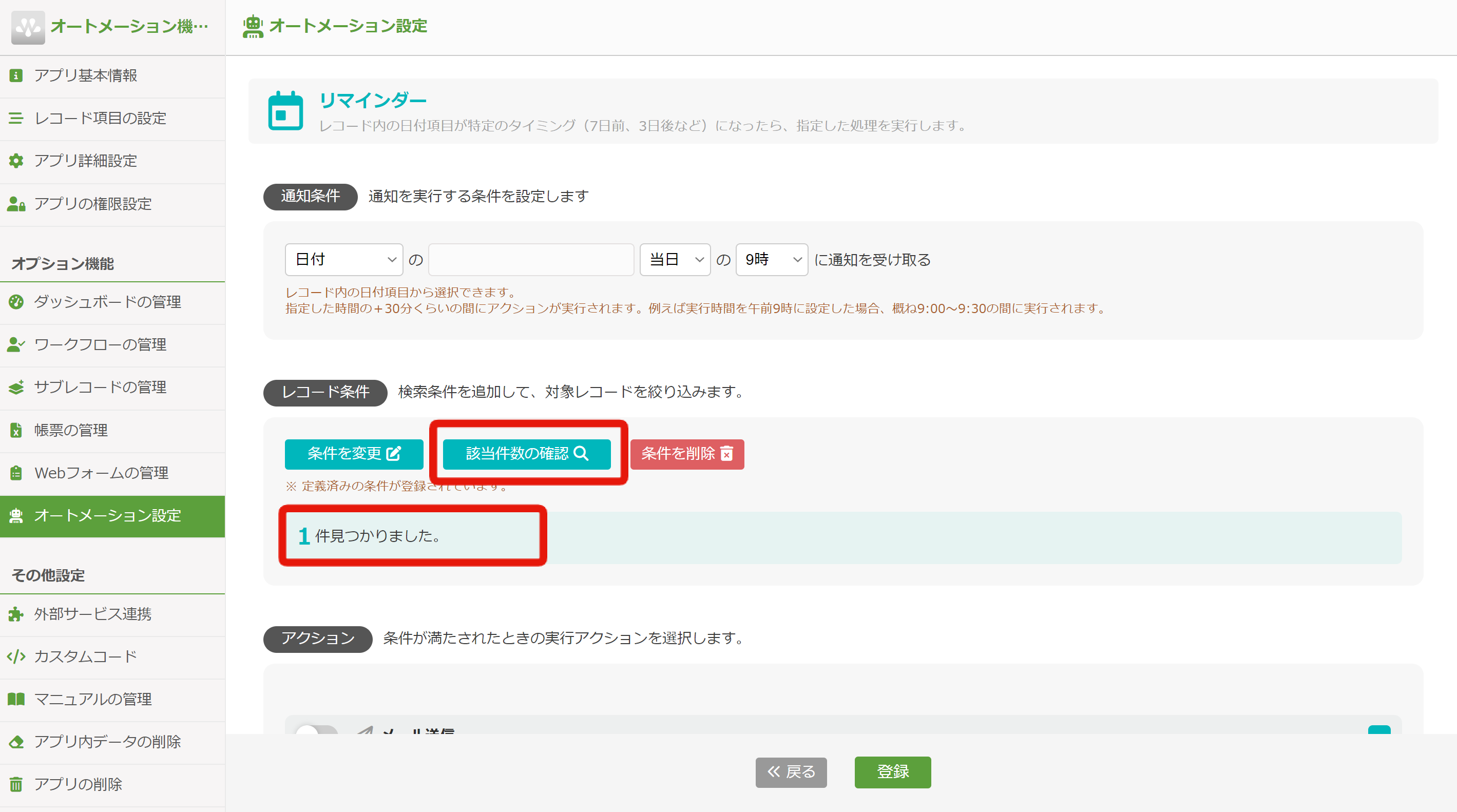The width and height of the screenshot is (1457, 812).
Task: Click the ダッシュボードの管理 dashboard icon
Action: click(16, 302)
